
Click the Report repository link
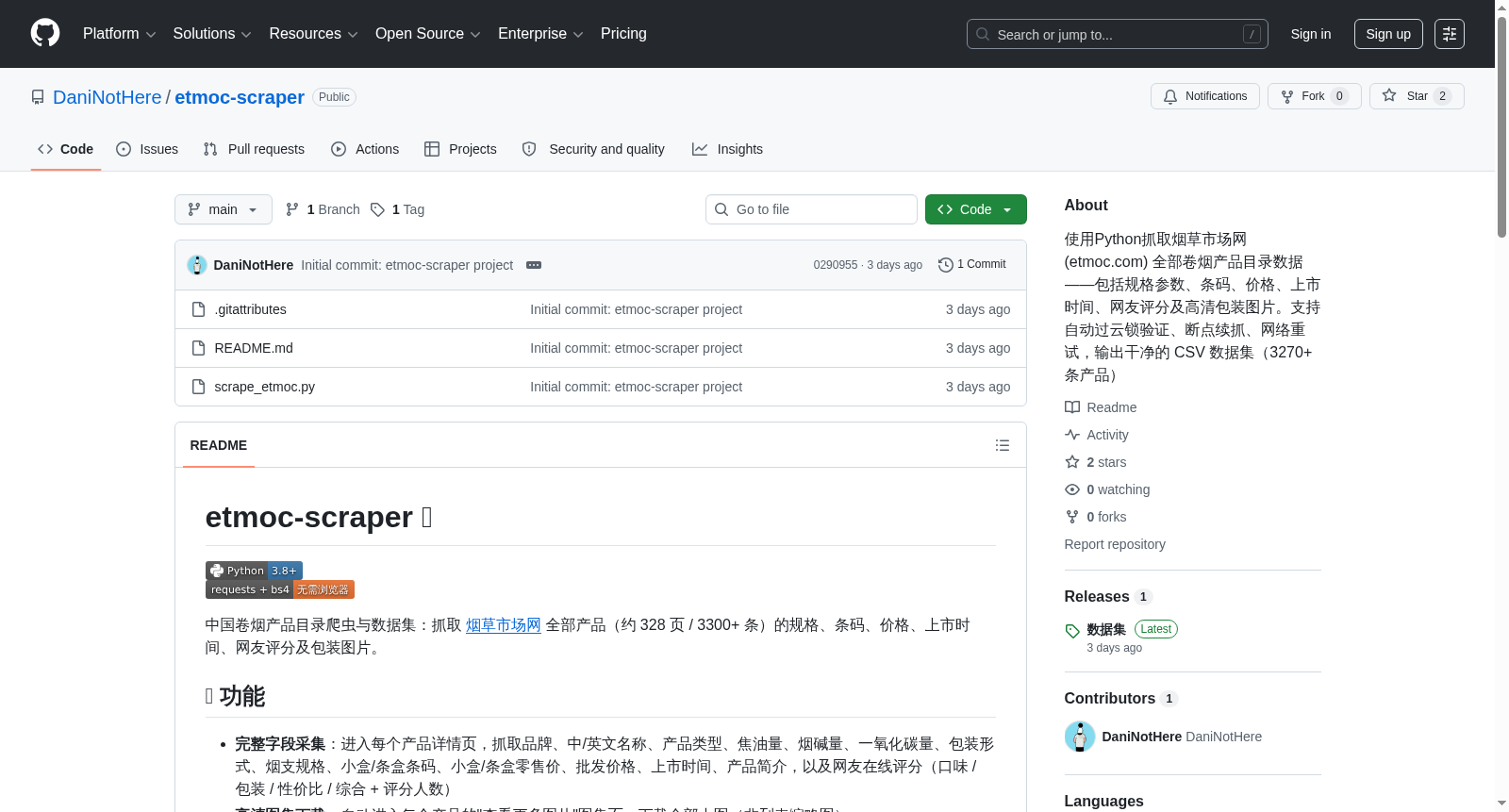click(1115, 544)
